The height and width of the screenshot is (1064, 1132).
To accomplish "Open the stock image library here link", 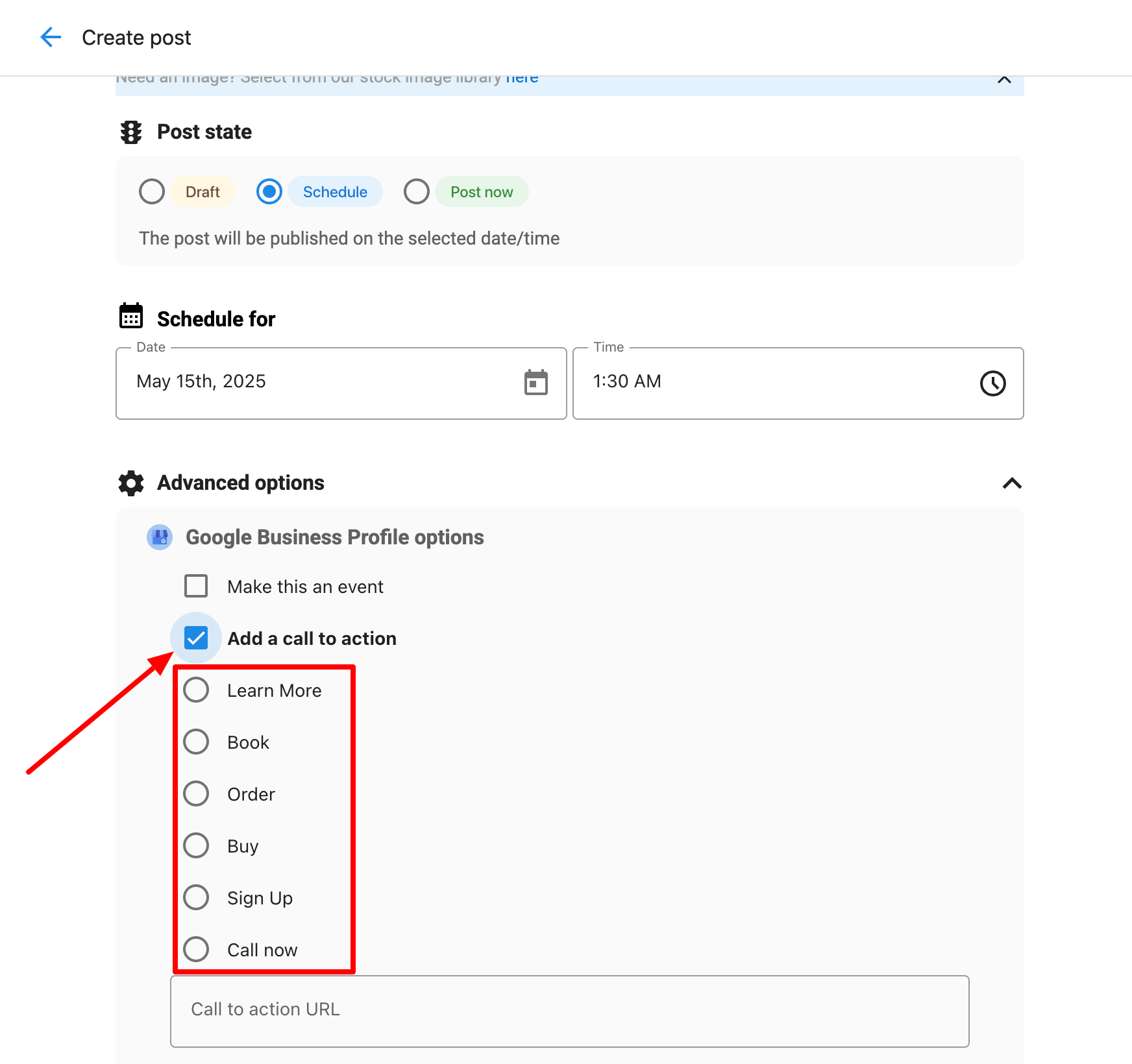I will 522,79.
